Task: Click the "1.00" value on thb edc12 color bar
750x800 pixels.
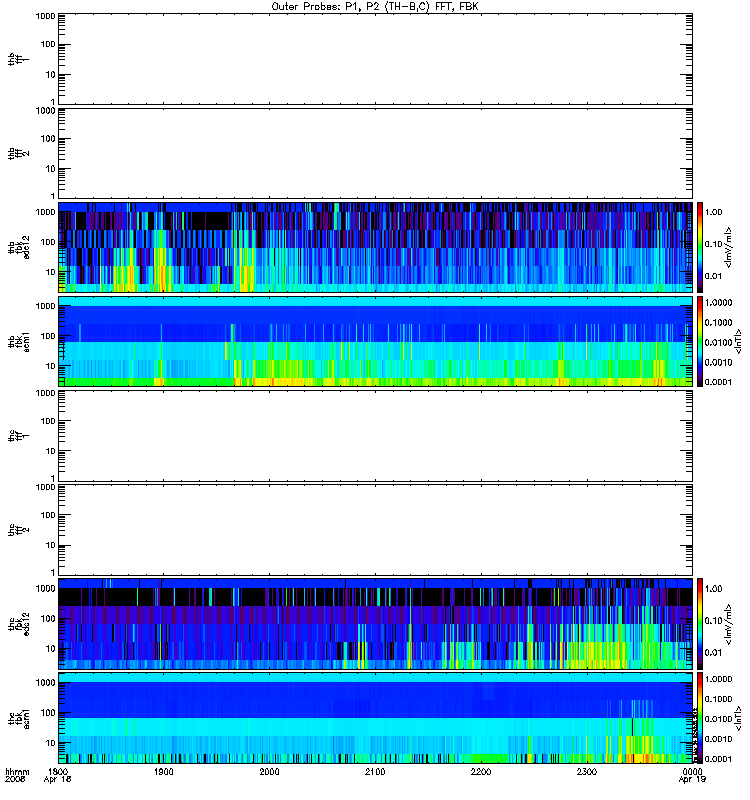Action: [714, 212]
